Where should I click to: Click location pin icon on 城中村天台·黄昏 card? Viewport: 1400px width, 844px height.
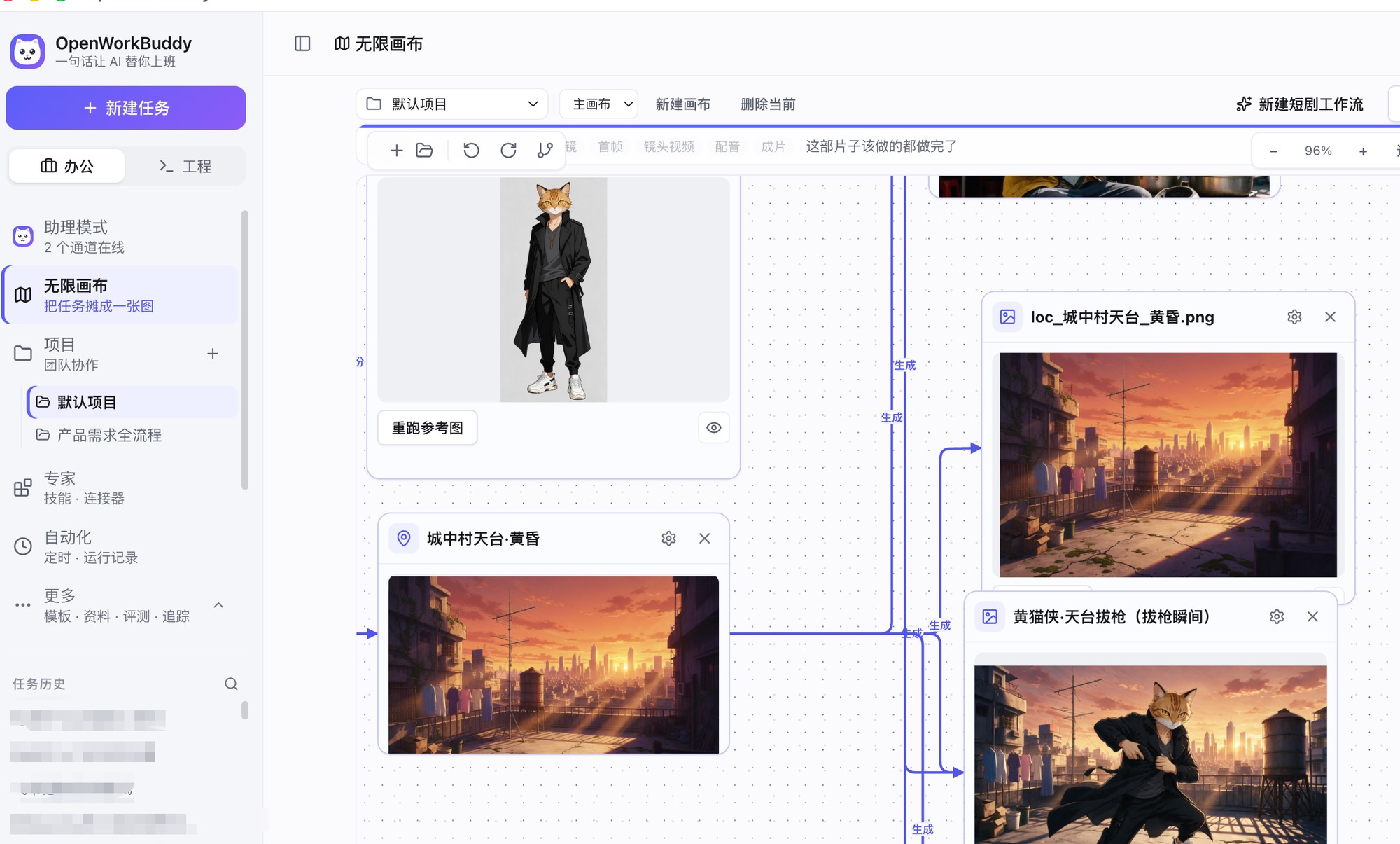tap(403, 538)
